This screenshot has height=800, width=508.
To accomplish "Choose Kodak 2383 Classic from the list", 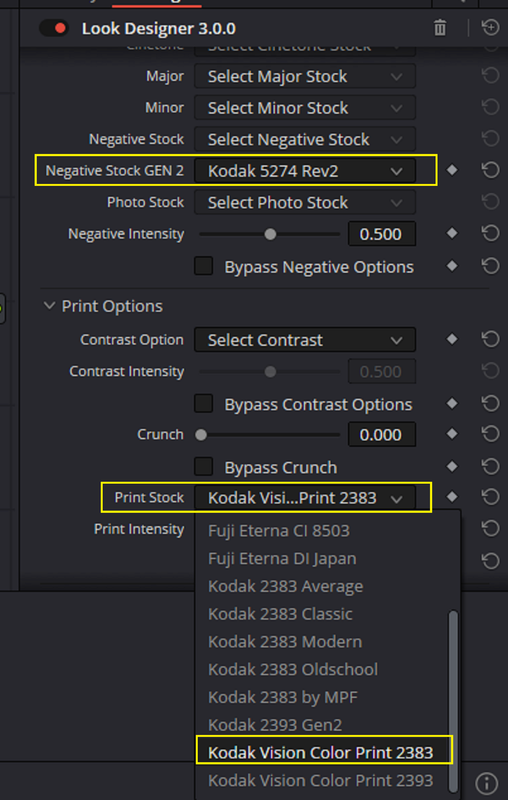I will click(280, 614).
